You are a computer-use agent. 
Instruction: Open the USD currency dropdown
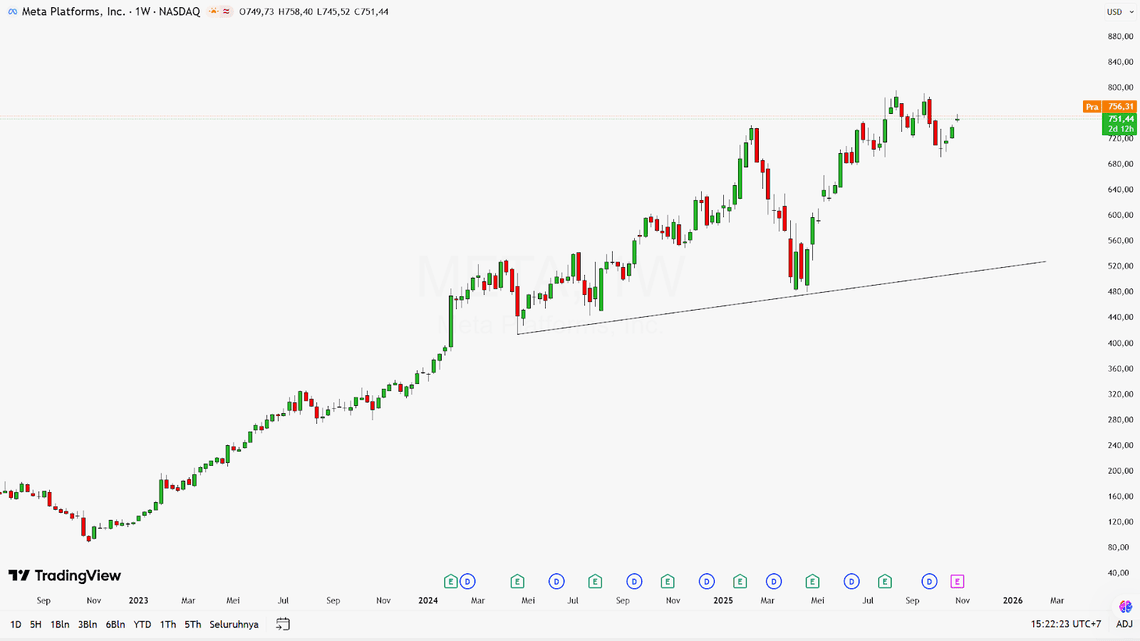(x=1119, y=12)
